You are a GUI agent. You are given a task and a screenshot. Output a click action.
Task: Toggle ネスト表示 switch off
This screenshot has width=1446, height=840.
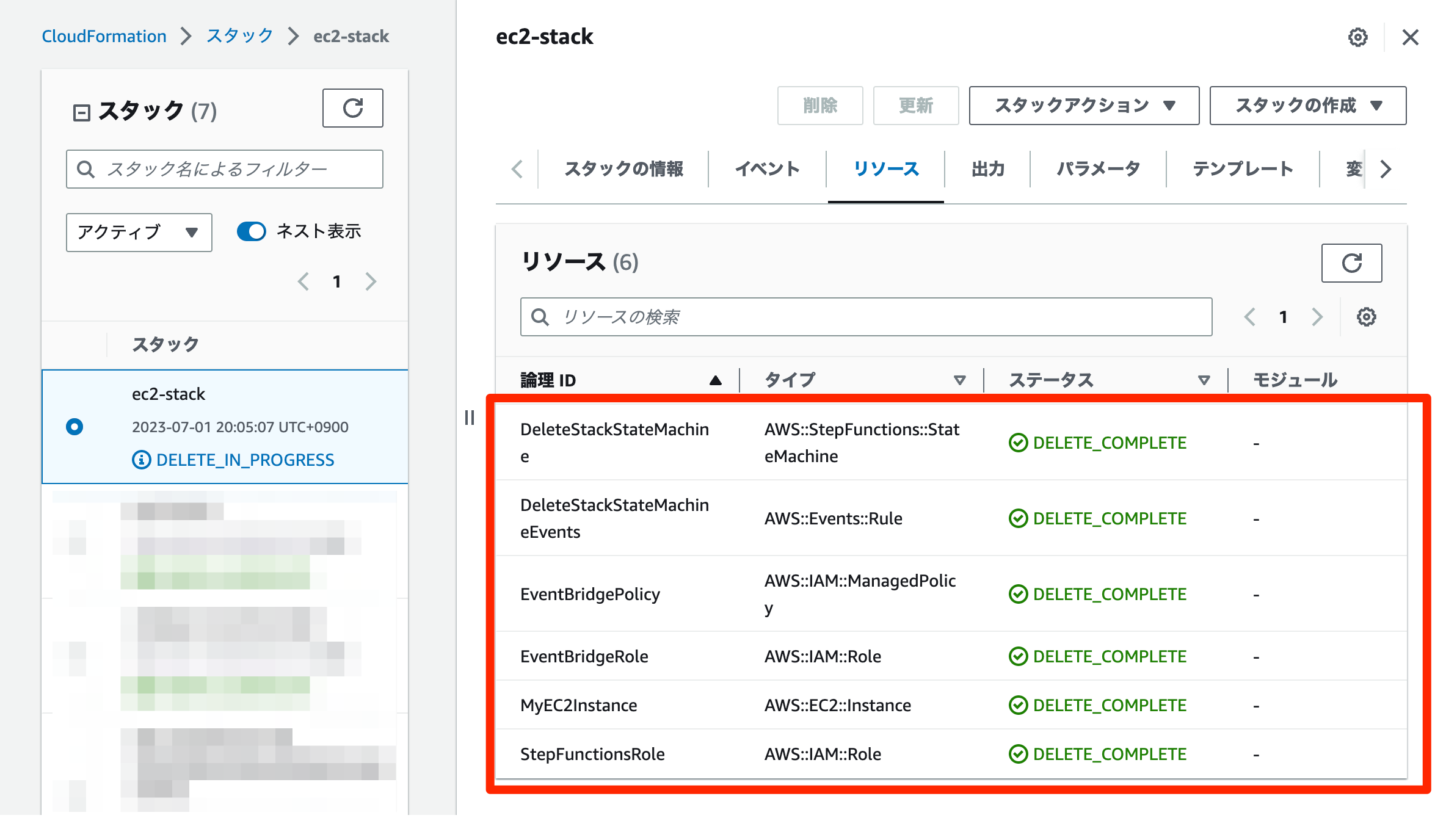tap(251, 231)
